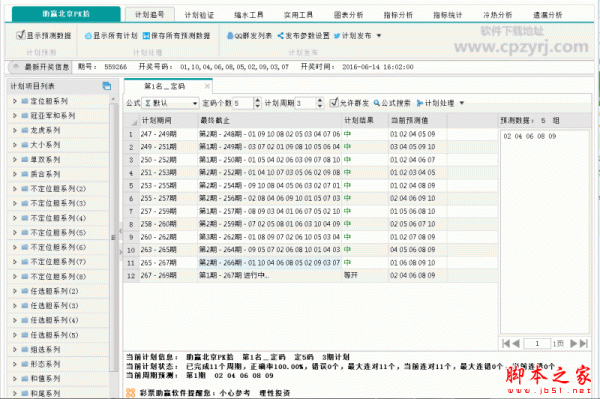This screenshot has width=600, height=399.
Task: Go to first page of prediction data
Action: point(506,344)
